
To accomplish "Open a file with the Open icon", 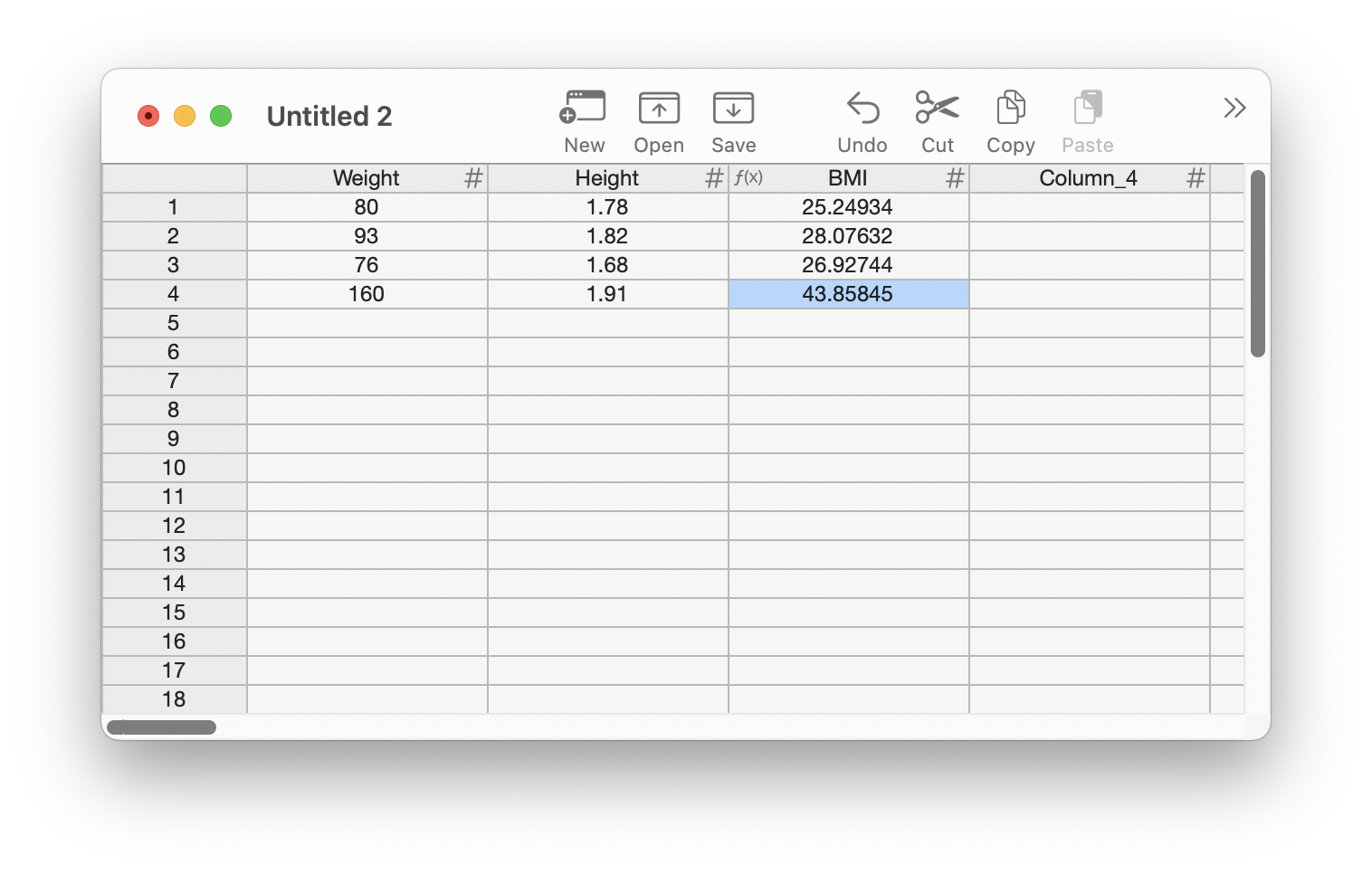I will click(658, 109).
